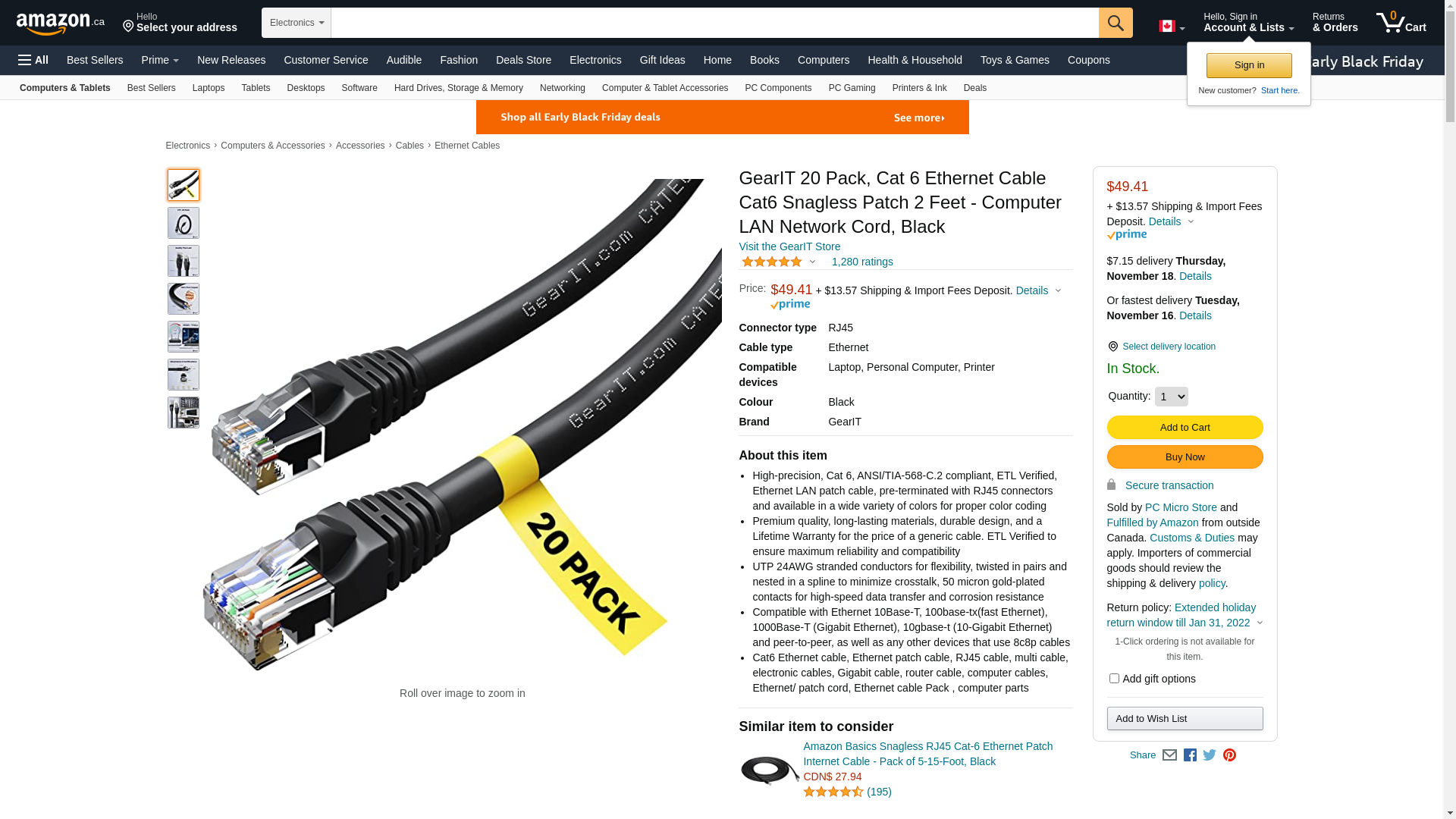Share via email envelope icon

[1169, 755]
